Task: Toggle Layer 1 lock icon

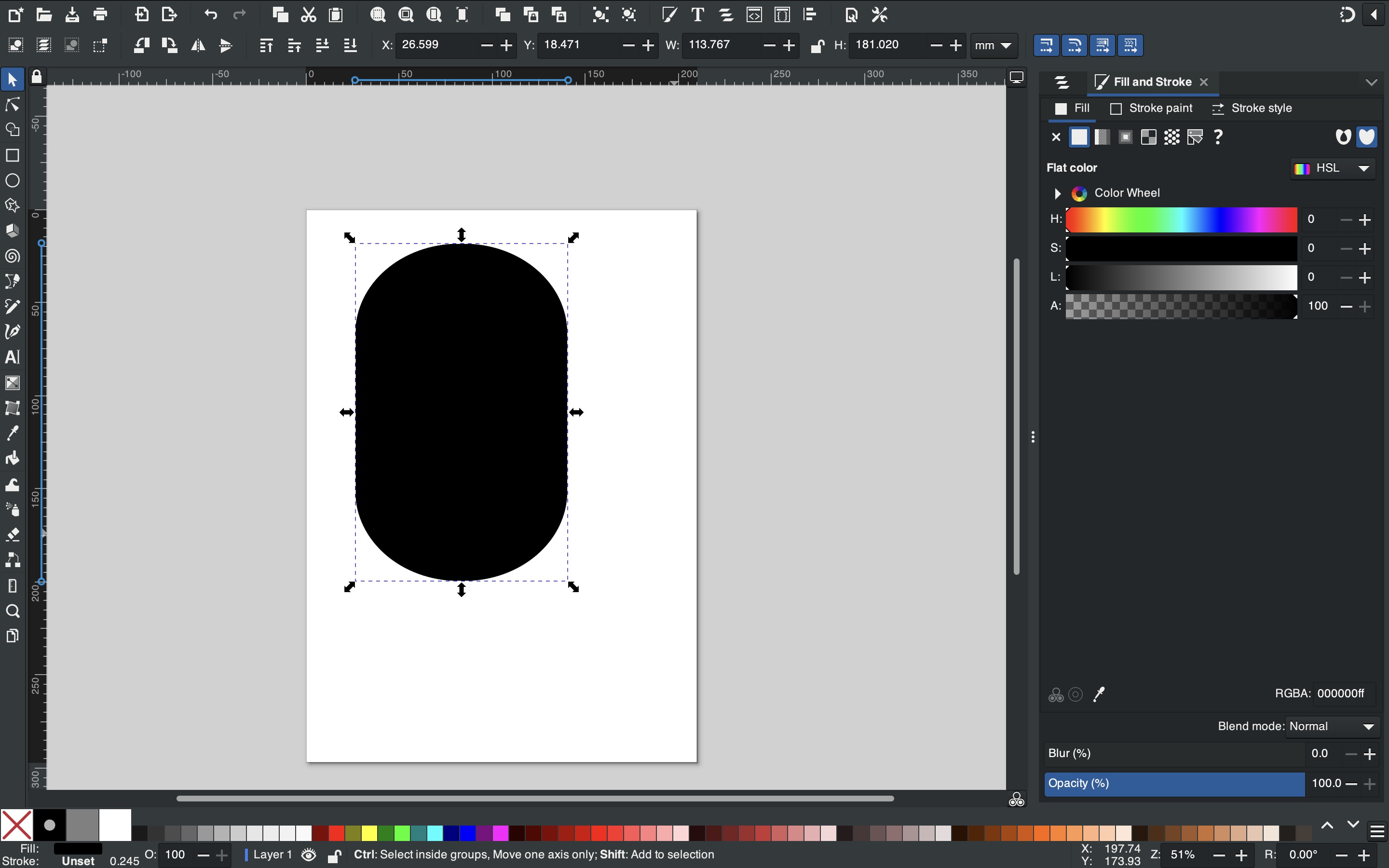Action: 335,855
